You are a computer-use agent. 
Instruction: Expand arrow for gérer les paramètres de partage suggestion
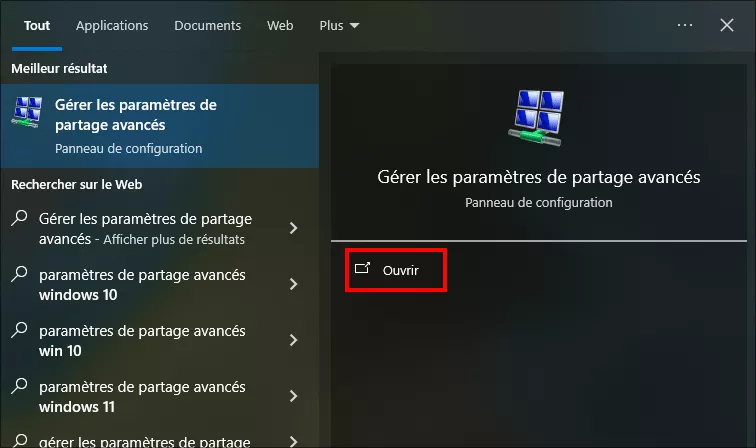tap(293, 441)
